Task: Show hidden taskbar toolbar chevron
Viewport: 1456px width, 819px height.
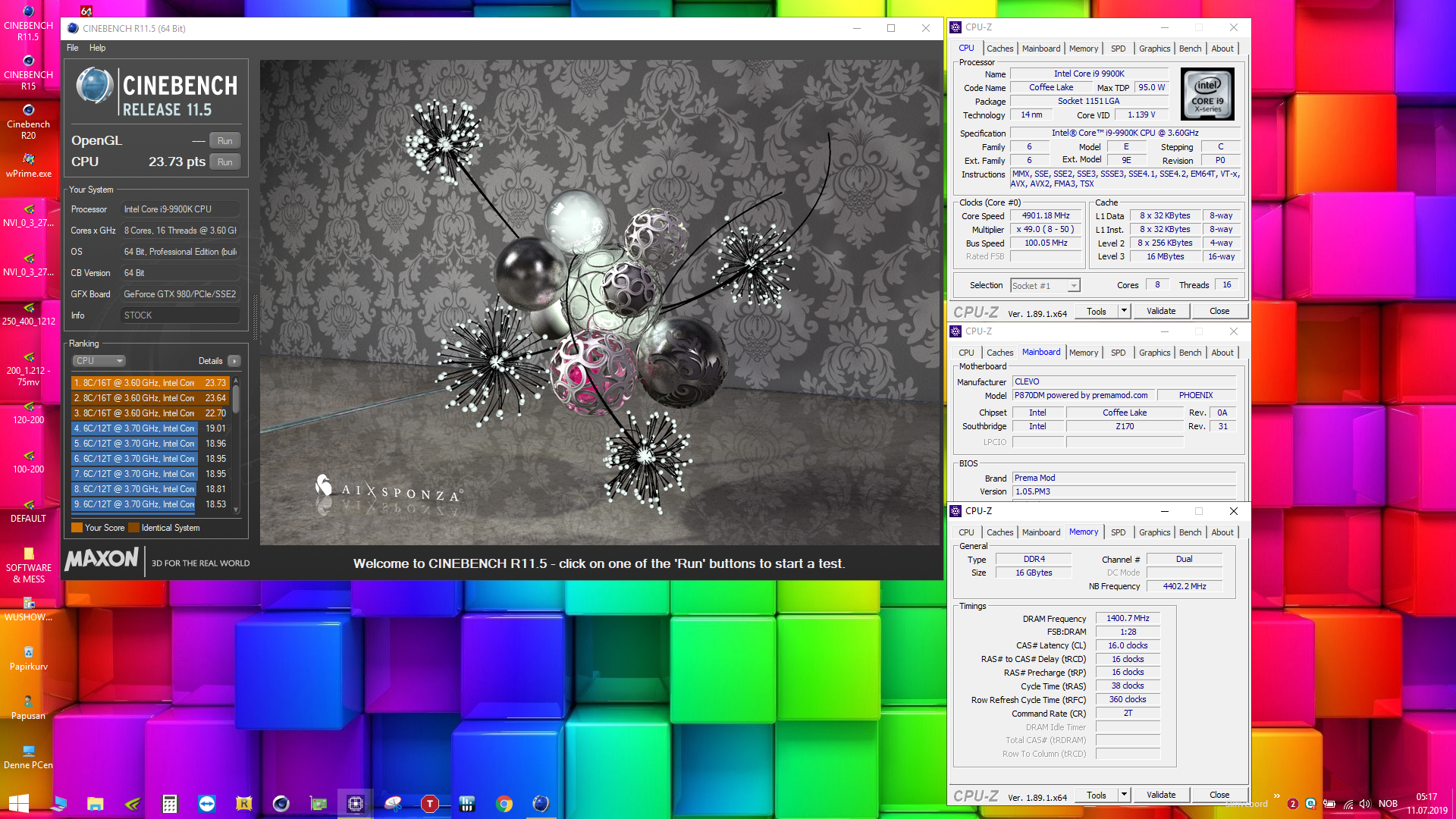Action: (1277, 796)
